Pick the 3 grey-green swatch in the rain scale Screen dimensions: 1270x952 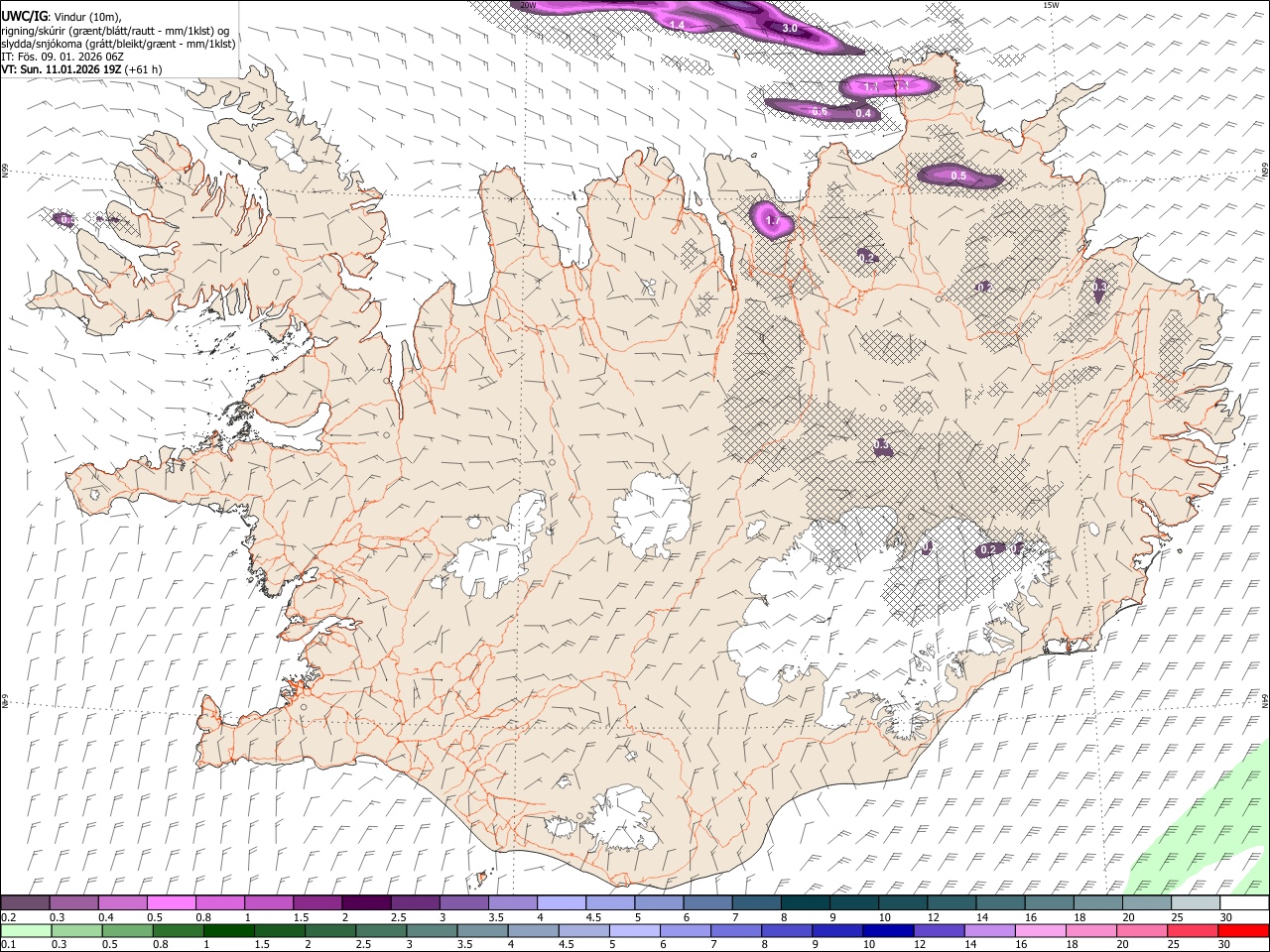coord(432,930)
